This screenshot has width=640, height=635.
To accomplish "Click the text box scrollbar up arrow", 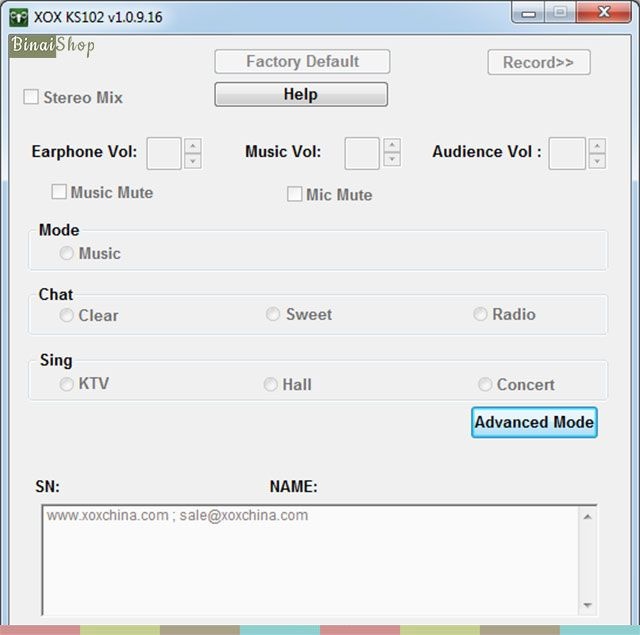I will (x=587, y=517).
